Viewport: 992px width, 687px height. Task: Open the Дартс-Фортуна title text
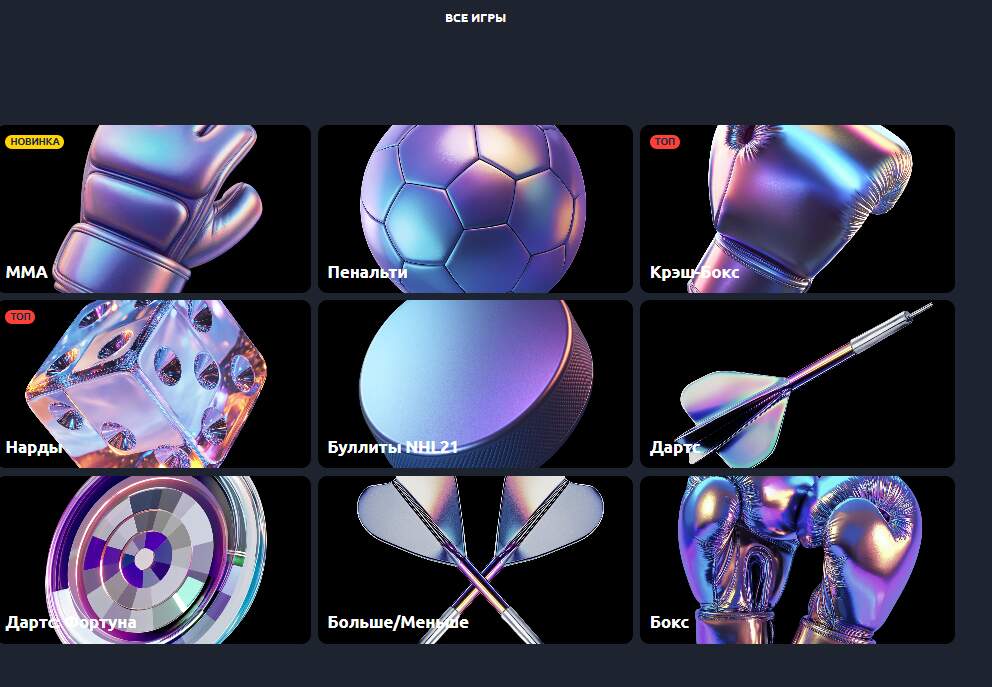tap(71, 622)
